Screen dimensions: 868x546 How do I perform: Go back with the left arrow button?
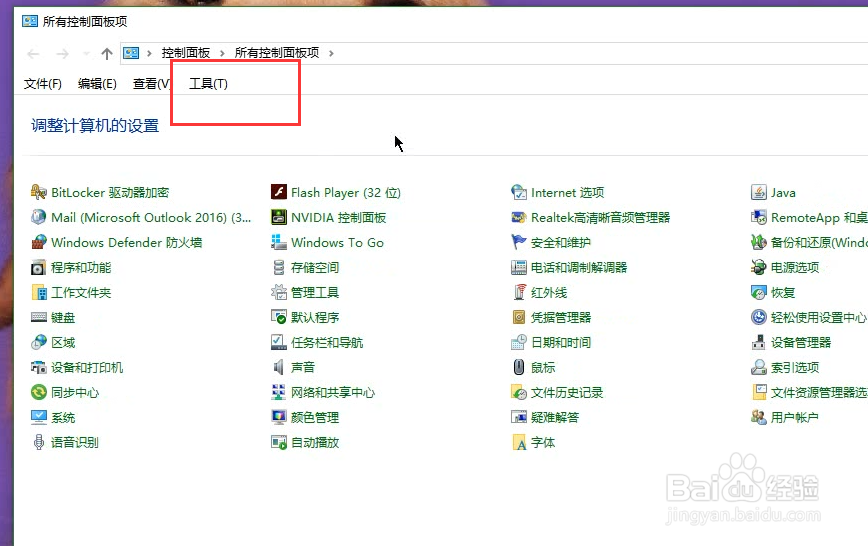click(x=33, y=54)
